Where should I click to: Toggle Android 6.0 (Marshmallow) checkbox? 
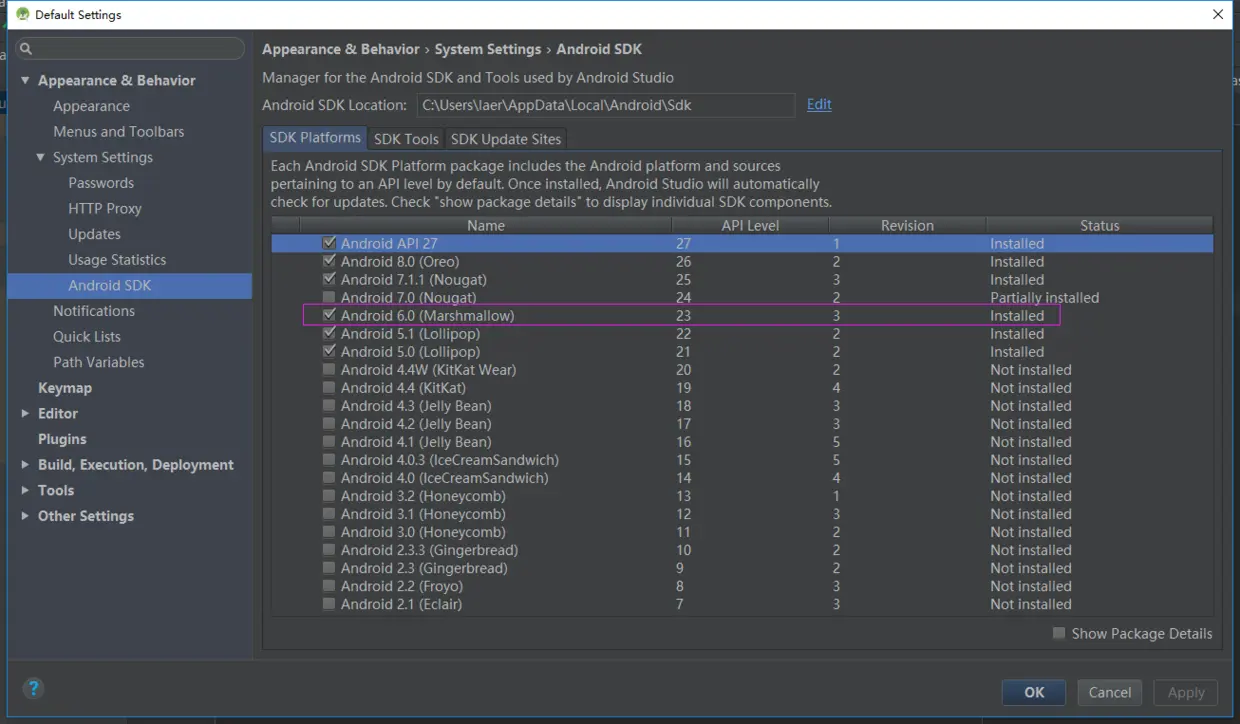(x=329, y=315)
